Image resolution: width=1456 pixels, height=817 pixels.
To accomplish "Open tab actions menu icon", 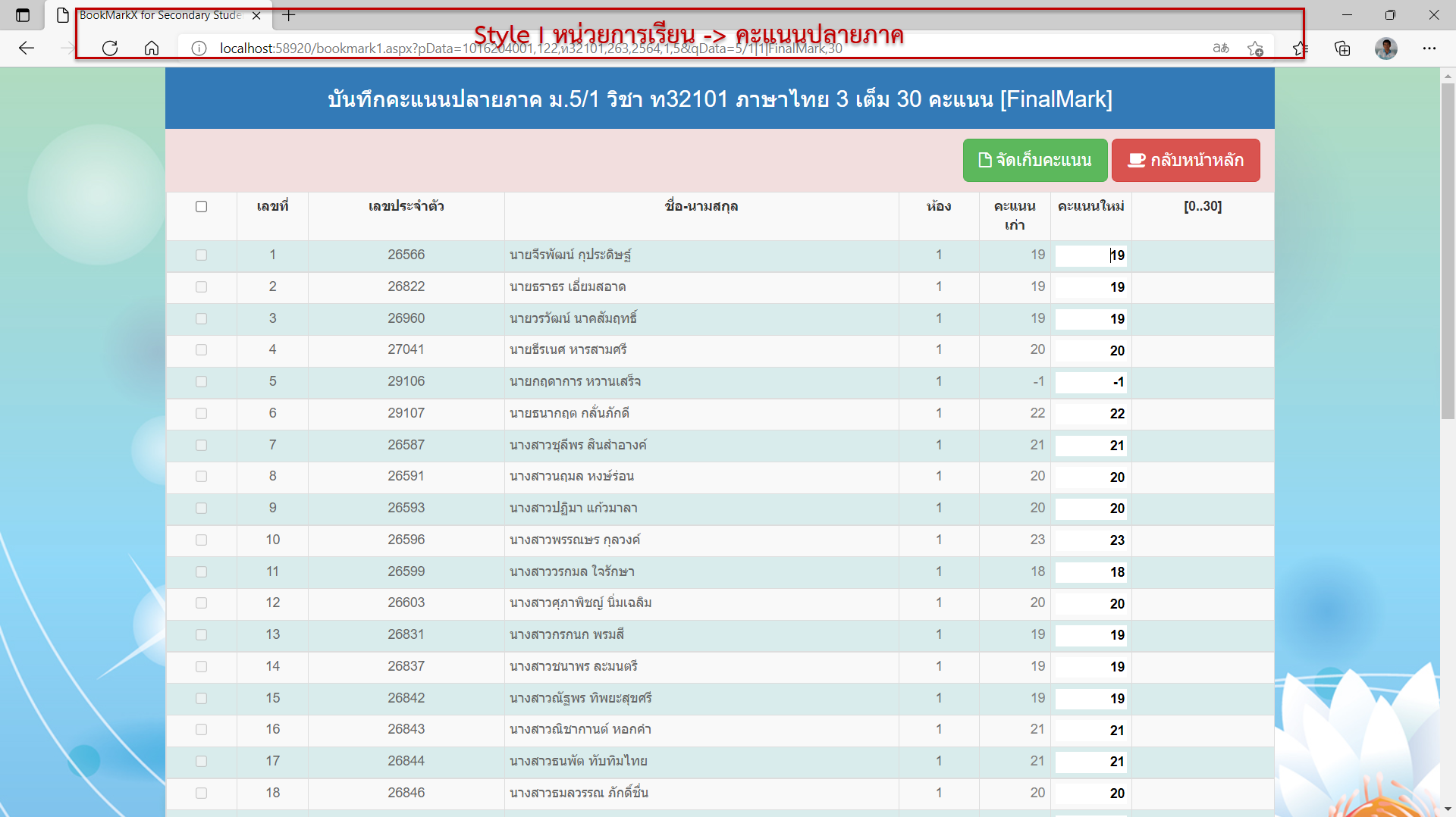I will coord(23,15).
